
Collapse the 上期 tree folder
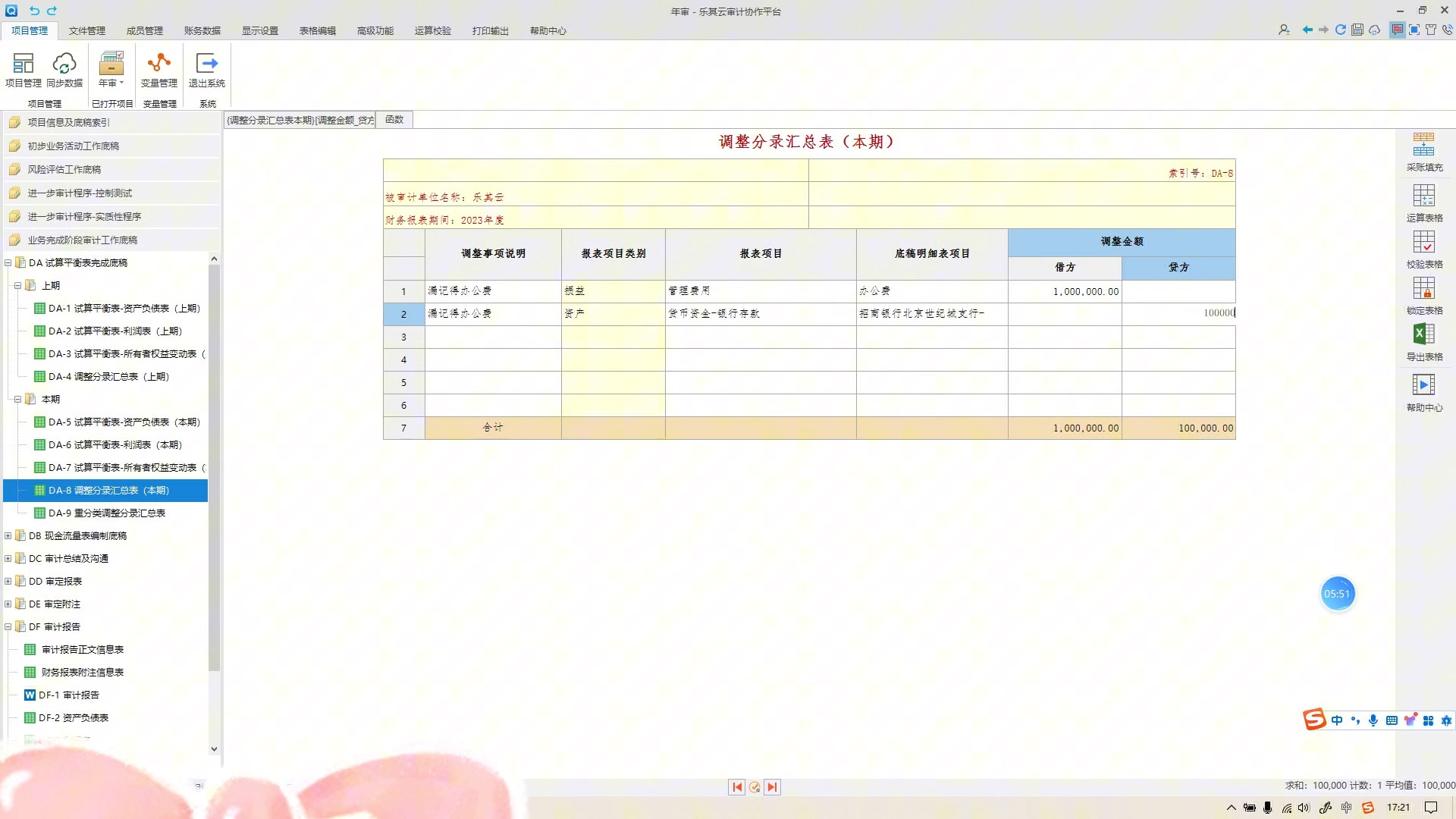click(17, 286)
